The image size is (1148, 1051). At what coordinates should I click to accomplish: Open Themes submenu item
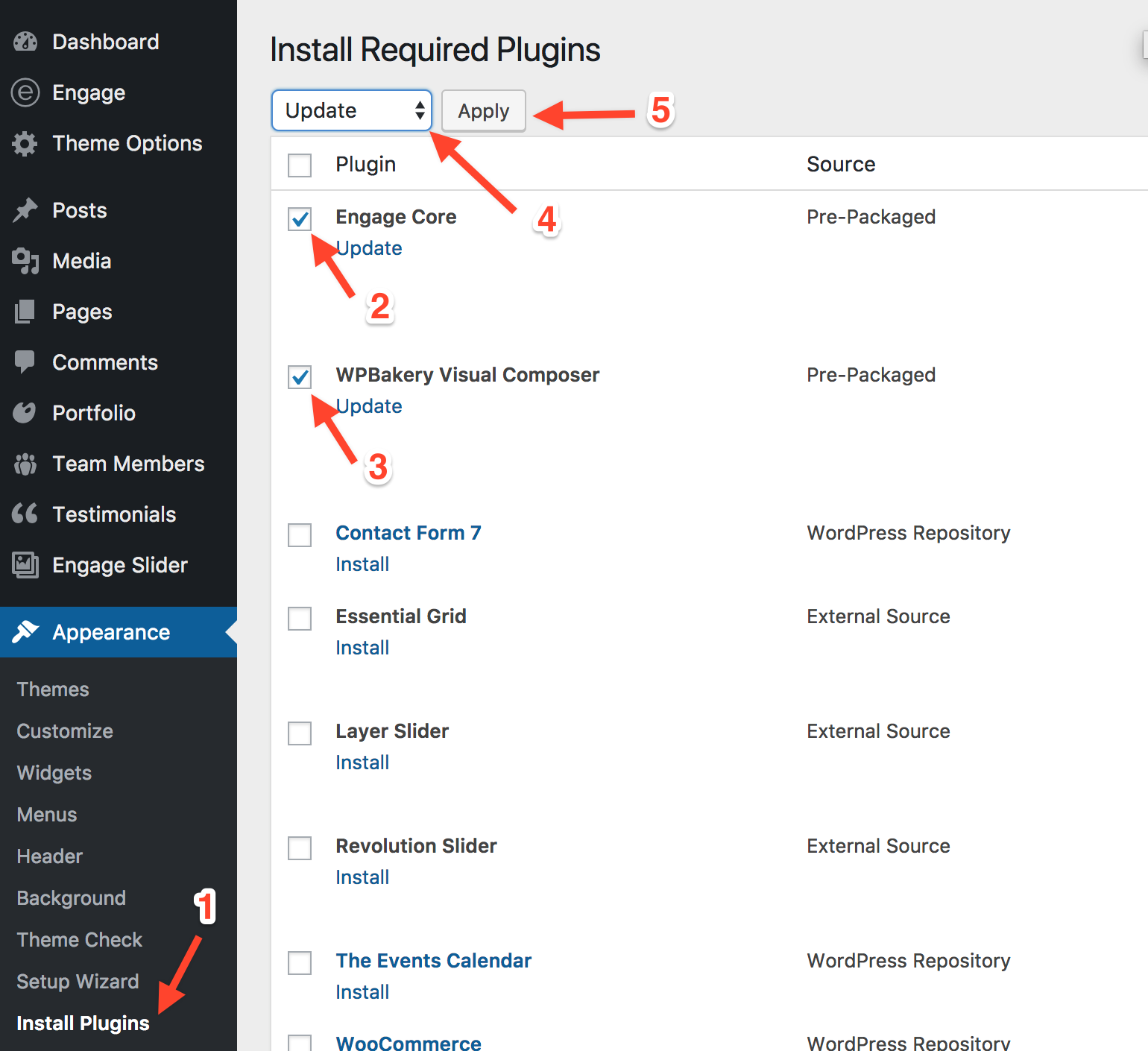click(53, 689)
